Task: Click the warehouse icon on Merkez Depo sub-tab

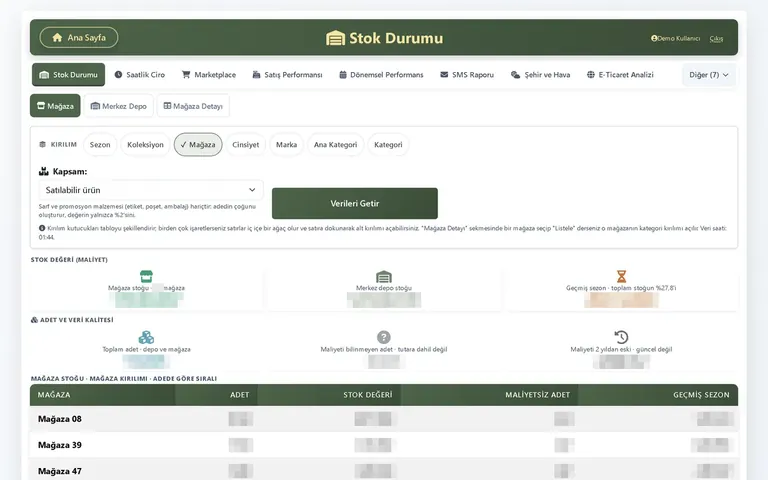Action: point(95,106)
